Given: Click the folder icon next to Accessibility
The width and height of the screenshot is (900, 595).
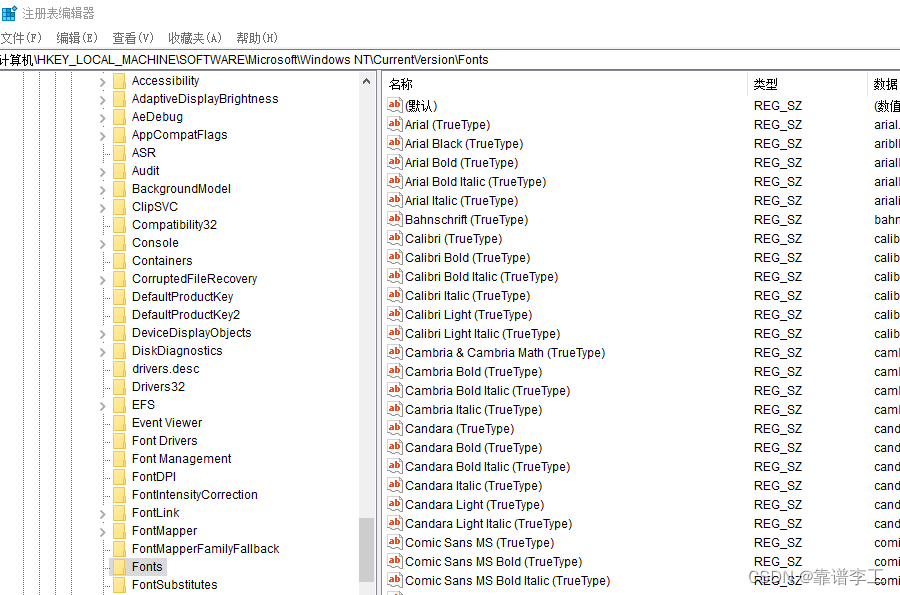Looking at the screenshot, I should click(x=119, y=81).
